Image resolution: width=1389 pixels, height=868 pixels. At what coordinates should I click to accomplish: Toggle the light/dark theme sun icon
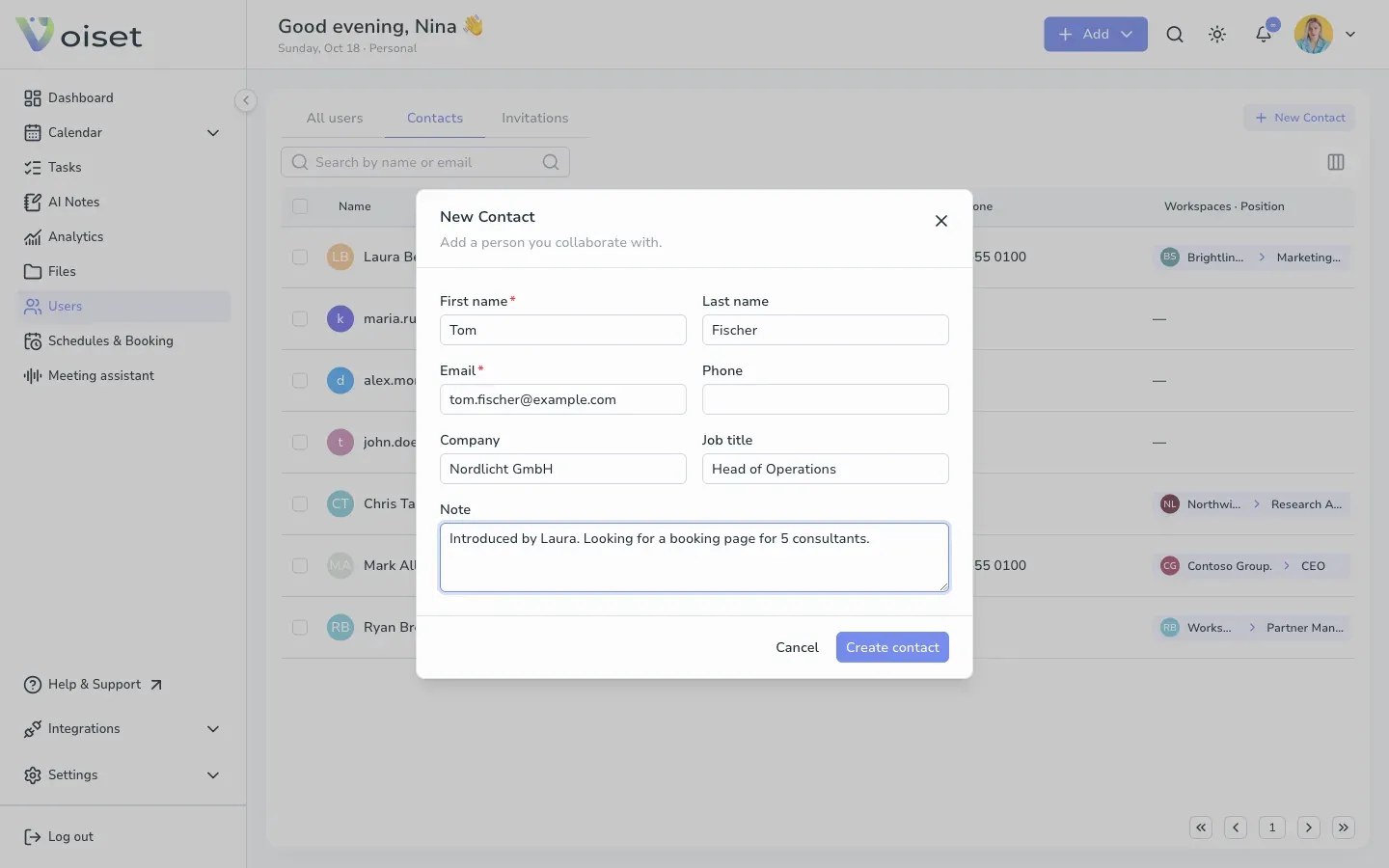[1217, 34]
